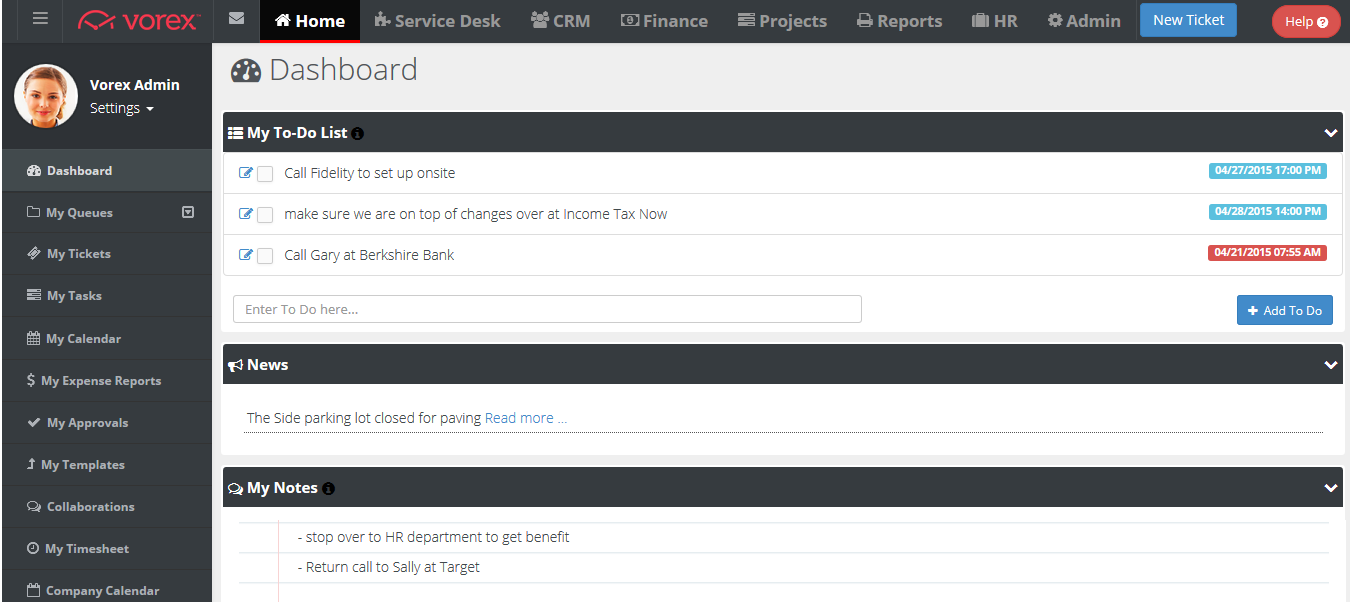Viewport: 1350px width, 602px height.
Task: Click the info icon beside My To-Do List
Action: pyautogui.click(x=358, y=133)
